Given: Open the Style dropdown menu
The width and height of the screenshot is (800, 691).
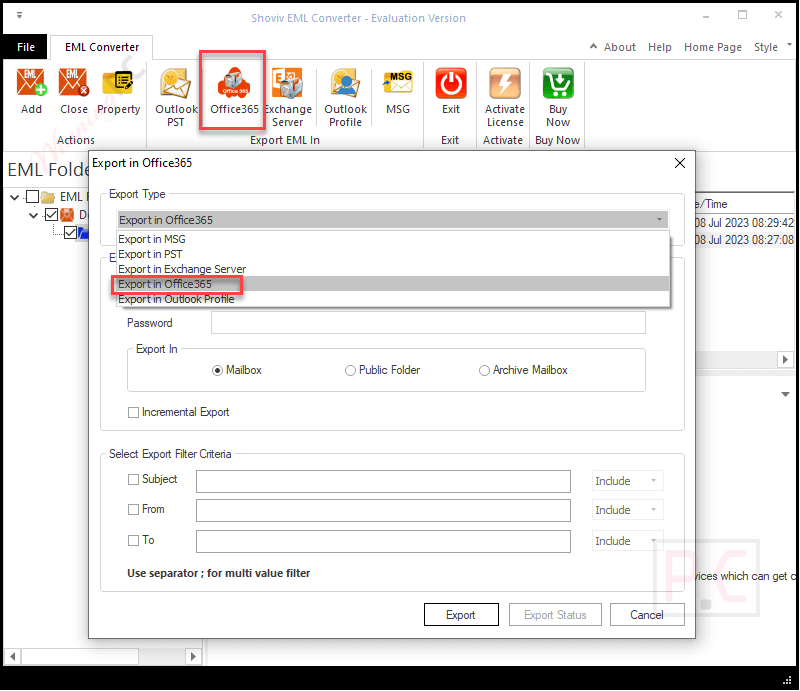Looking at the screenshot, I should pos(772,46).
